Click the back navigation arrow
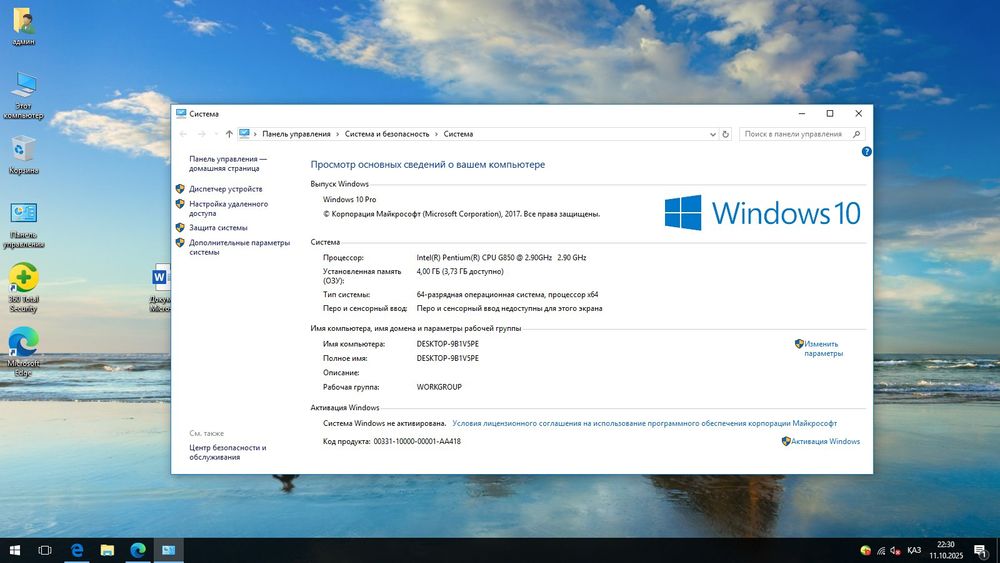 pos(184,135)
